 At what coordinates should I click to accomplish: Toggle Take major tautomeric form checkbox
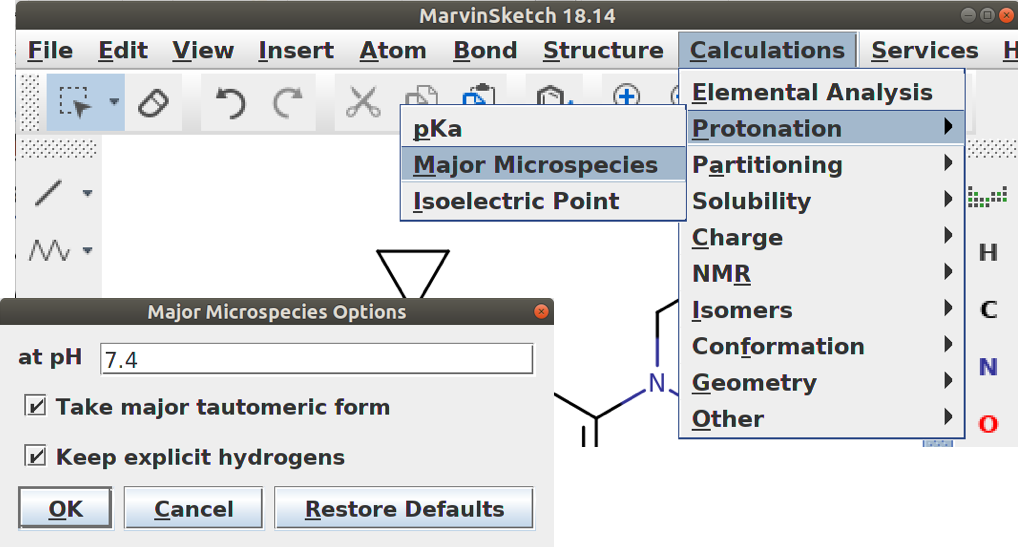coord(35,406)
